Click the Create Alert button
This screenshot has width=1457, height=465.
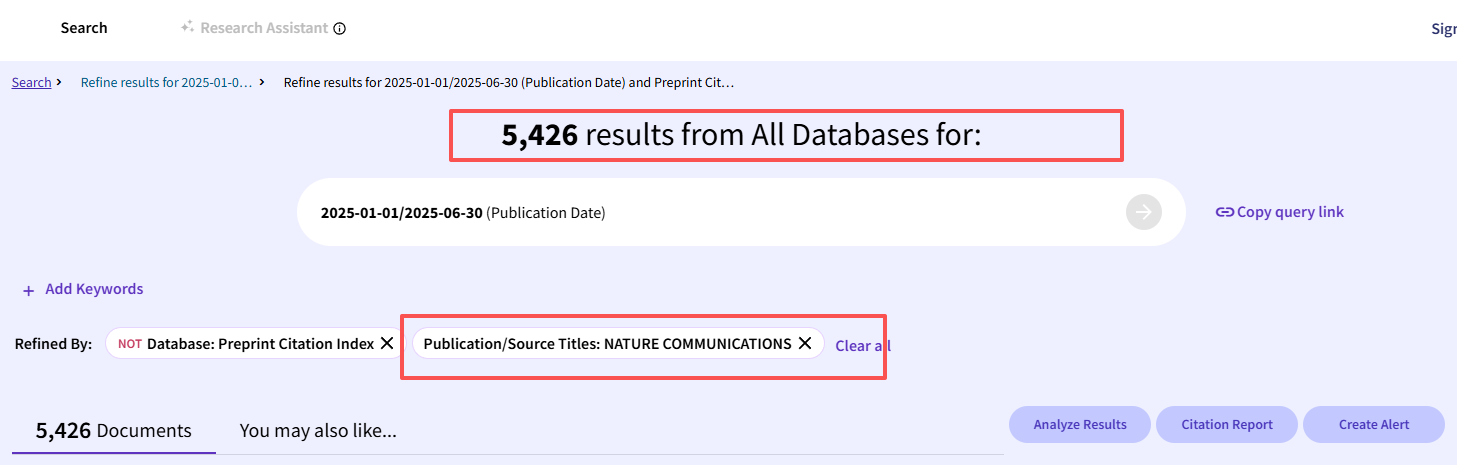point(1373,425)
